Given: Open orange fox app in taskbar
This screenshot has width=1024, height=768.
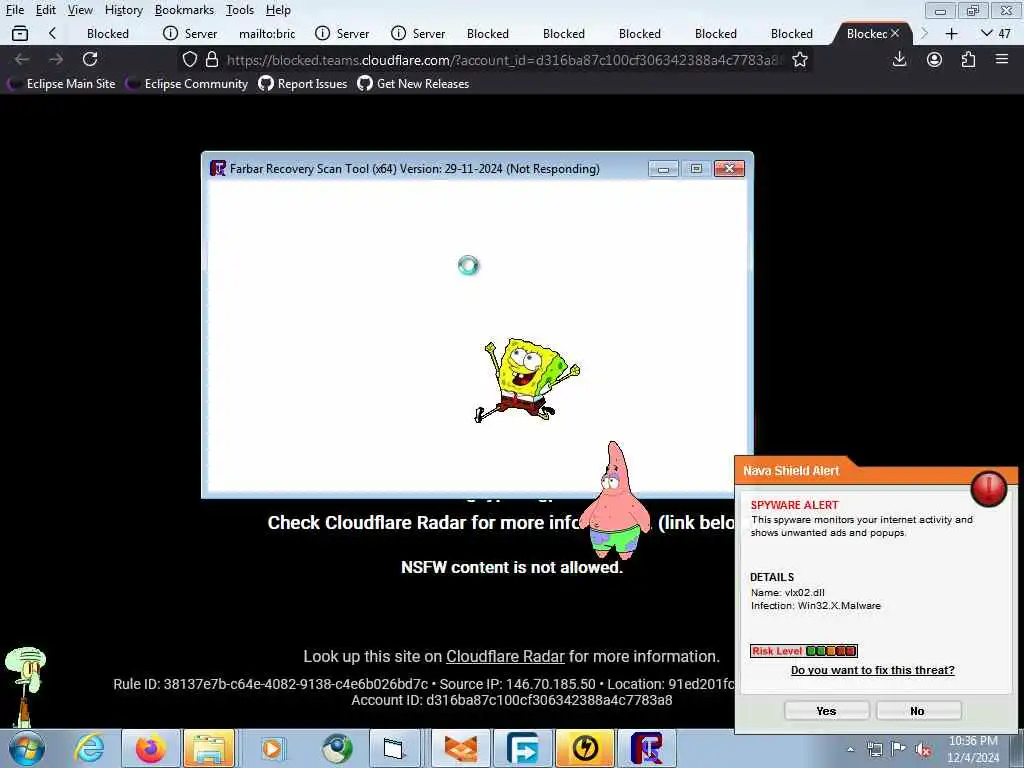Looking at the screenshot, I should click(461, 748).
